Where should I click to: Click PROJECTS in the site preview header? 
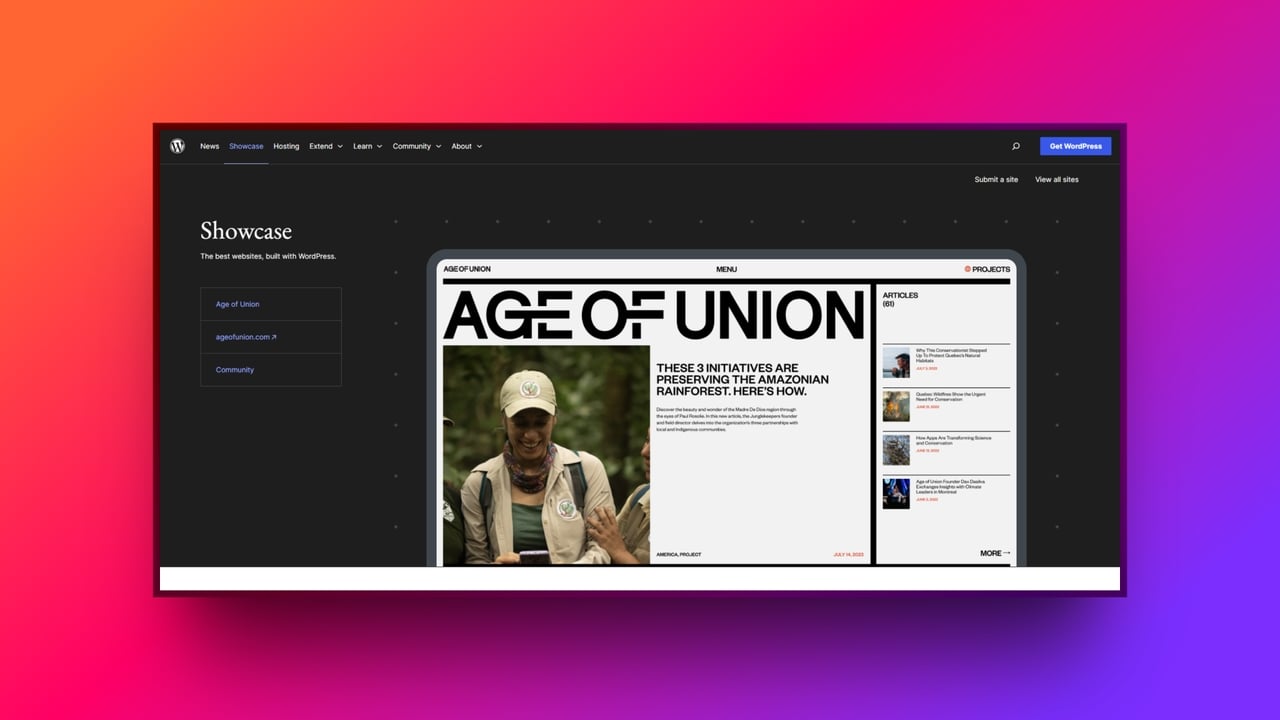[991, 269]
